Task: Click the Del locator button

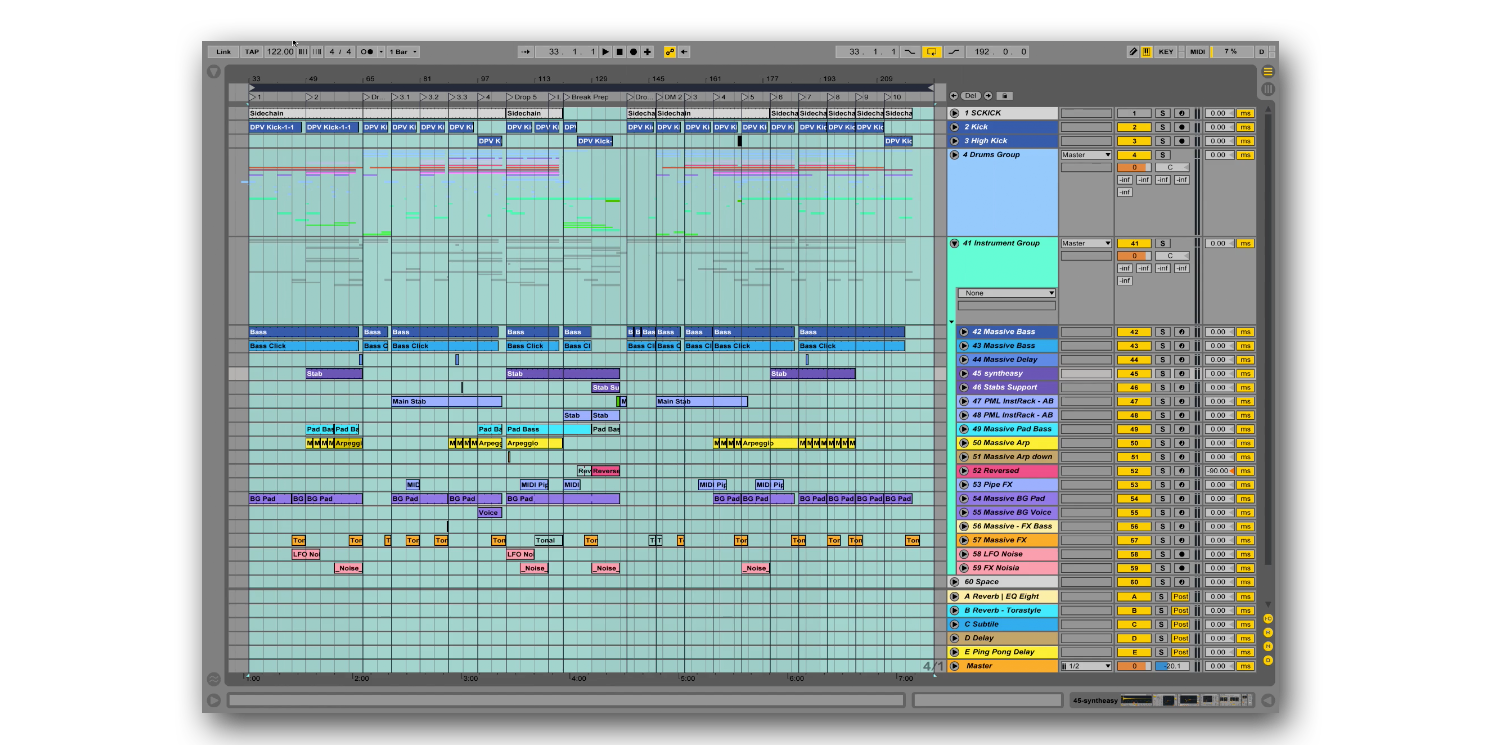Action: click(971, 96)
